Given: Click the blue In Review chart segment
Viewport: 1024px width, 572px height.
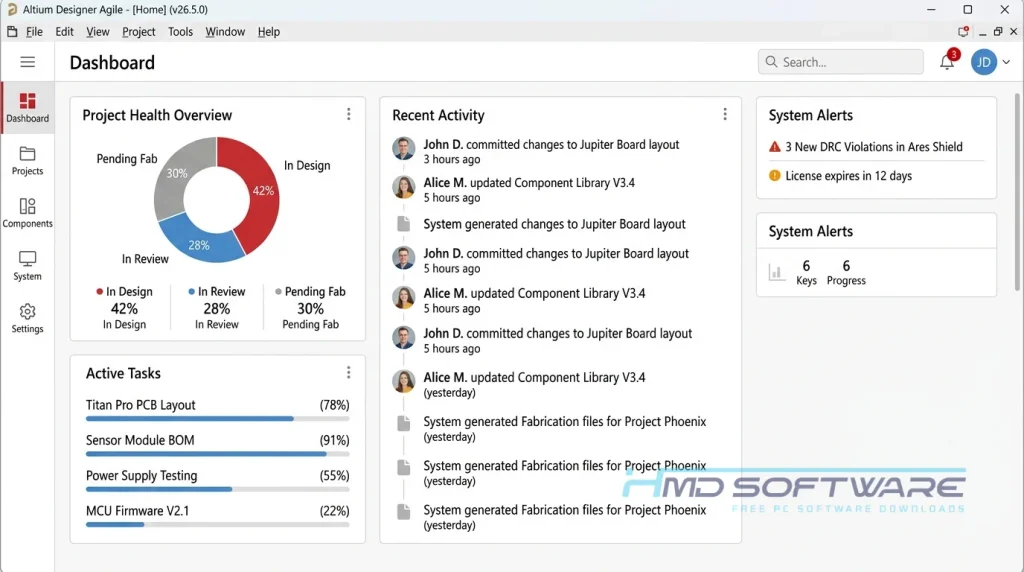Looking at the screenshot, I should [199, 242].
